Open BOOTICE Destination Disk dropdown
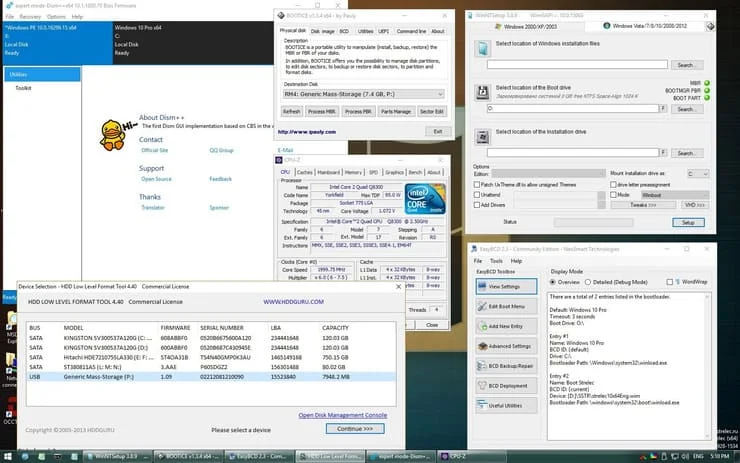Viewport: 740px width, 463px height. click(363, 94)
